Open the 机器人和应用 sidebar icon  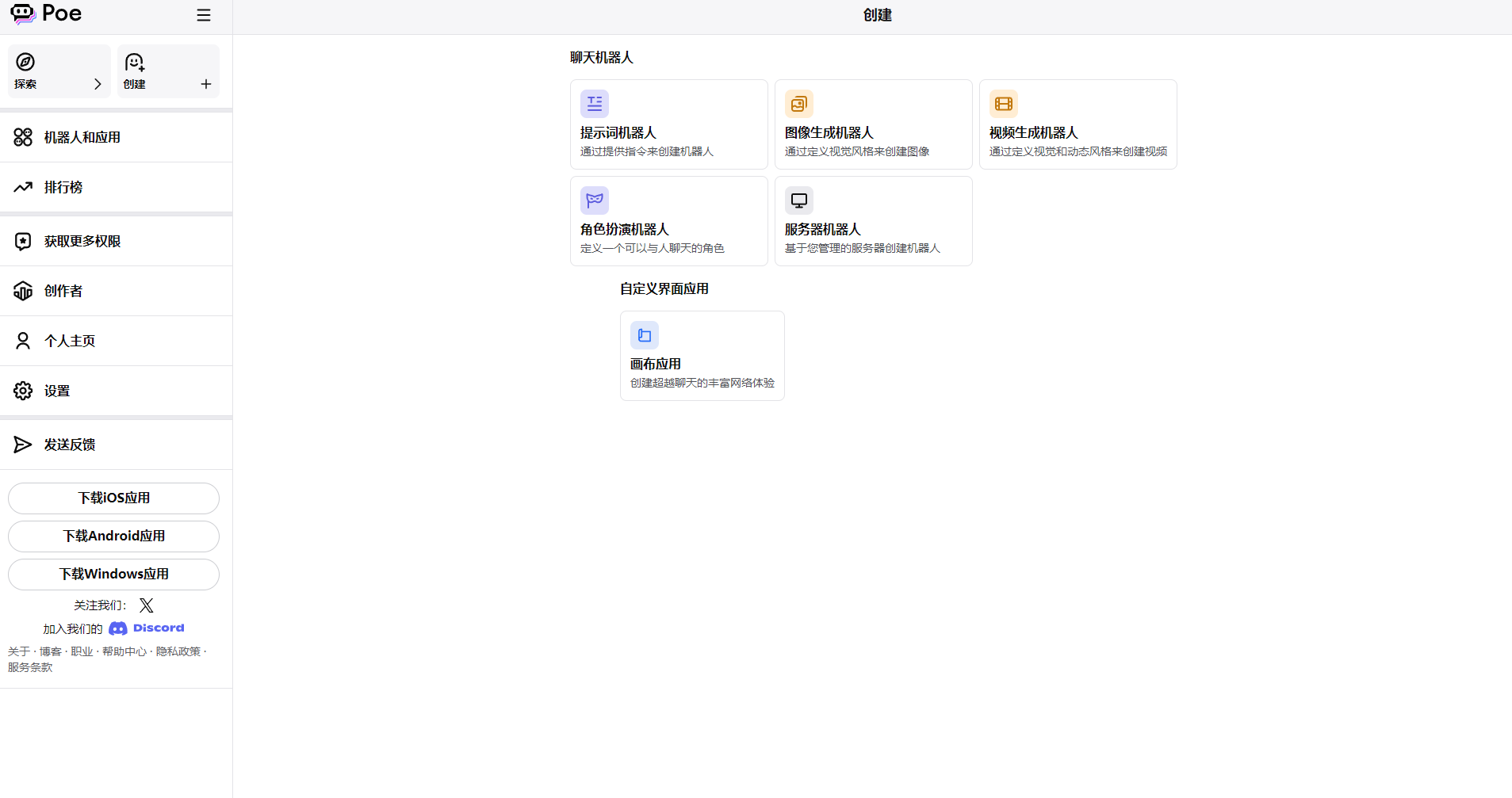pos(22,136)
